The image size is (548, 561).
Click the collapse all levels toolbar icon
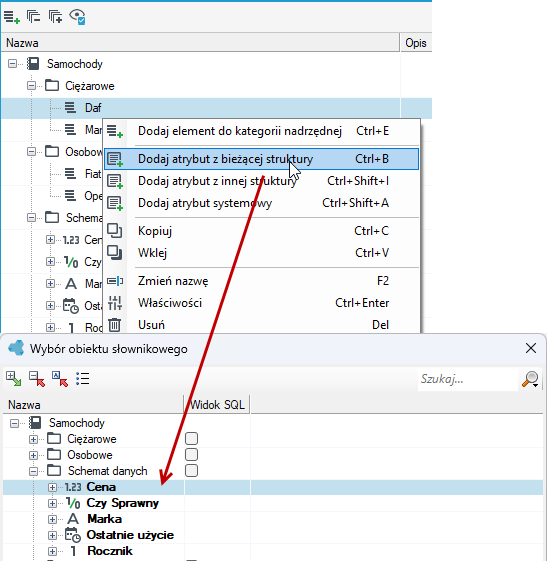(33, 16)
